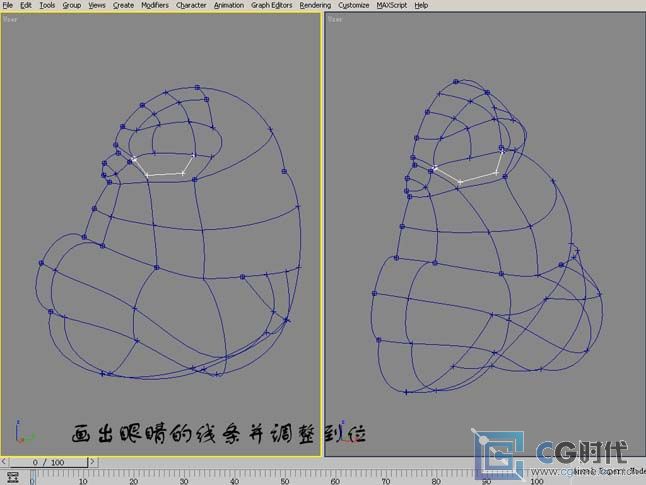
Task: Open the File menu
Action: click(x=7, y=5)
